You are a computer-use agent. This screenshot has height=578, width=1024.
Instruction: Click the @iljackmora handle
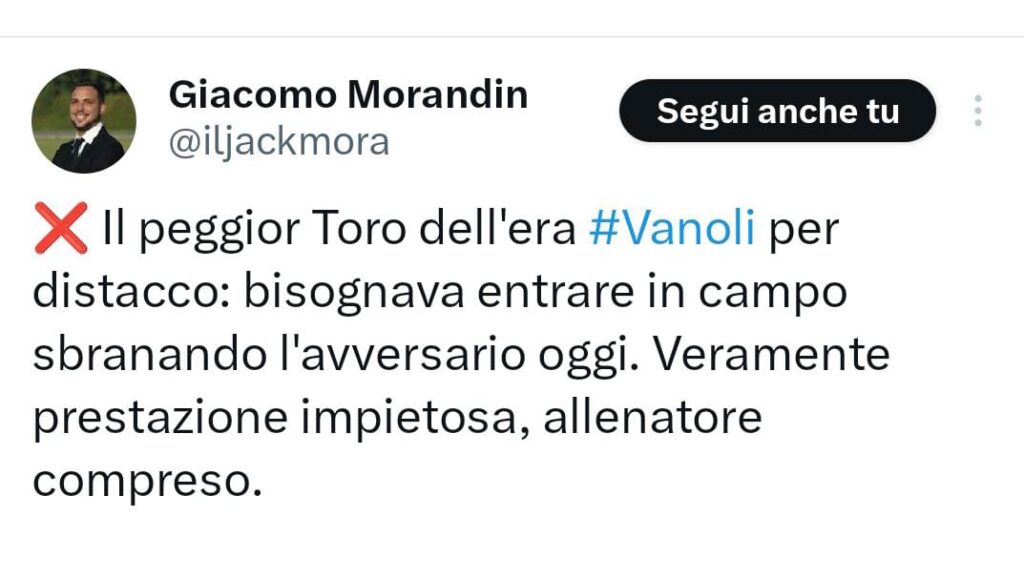[x=278, y=143]
